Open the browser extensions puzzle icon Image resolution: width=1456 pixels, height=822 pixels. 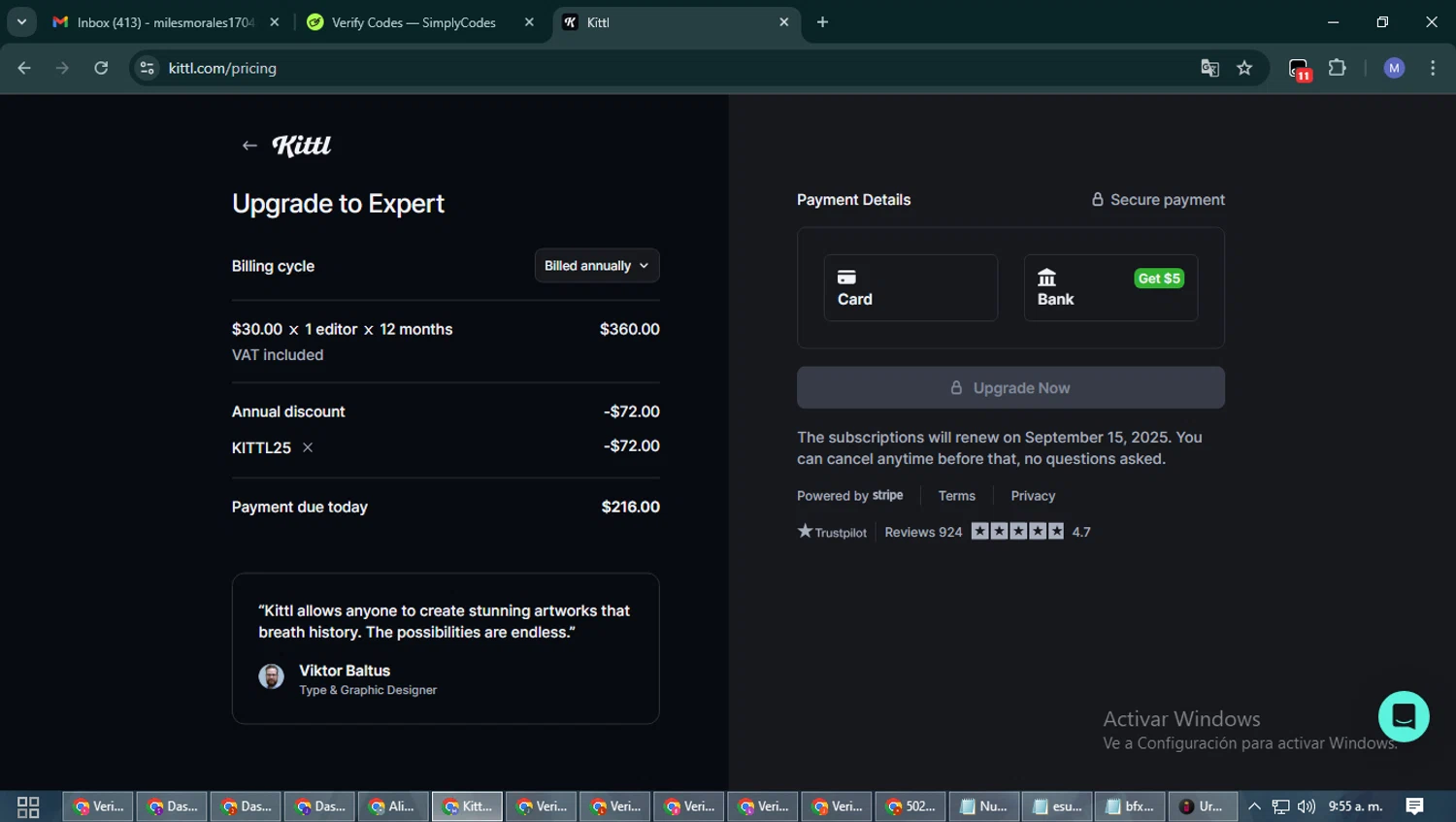1337,68
